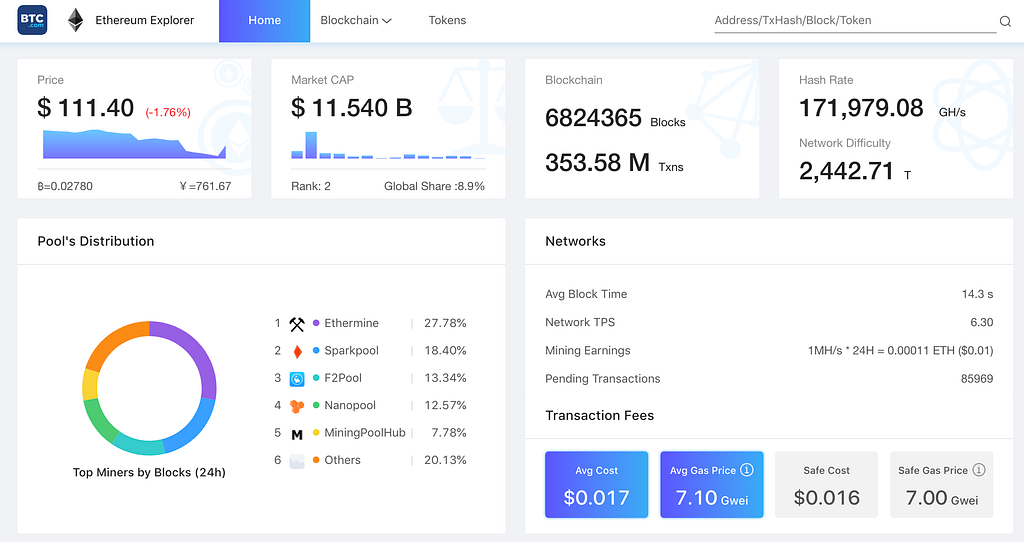Click the Pool's Distribution heading
The height and width of the screenshot is (542, 1024).
(96, 241)
